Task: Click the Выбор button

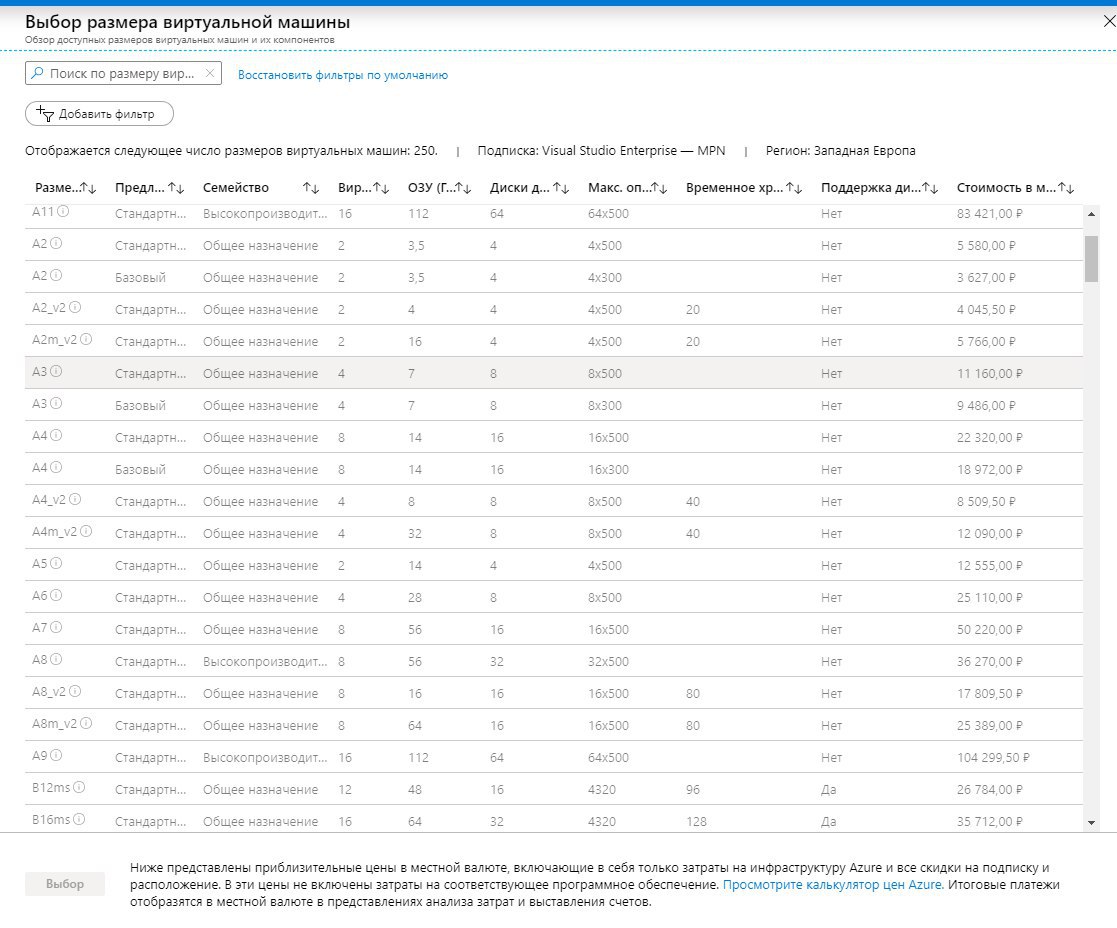Action: tap(65, 884)
